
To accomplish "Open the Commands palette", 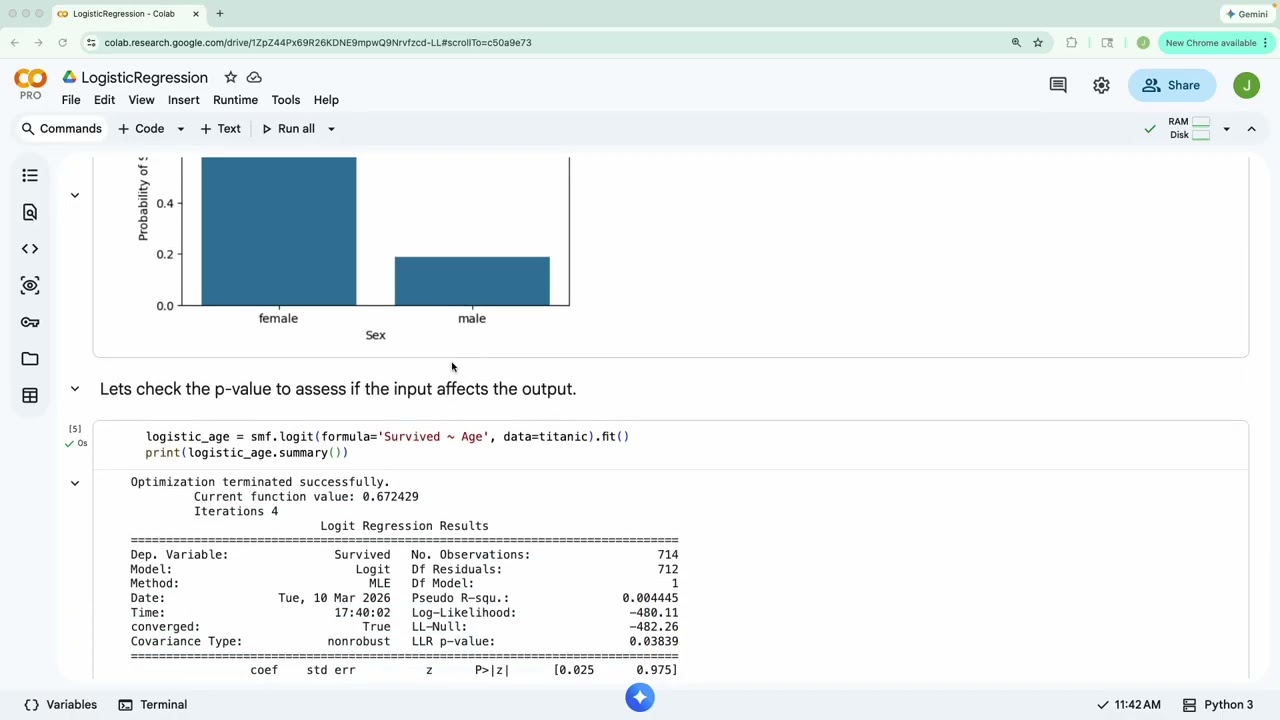I will [x=62, y=129].
